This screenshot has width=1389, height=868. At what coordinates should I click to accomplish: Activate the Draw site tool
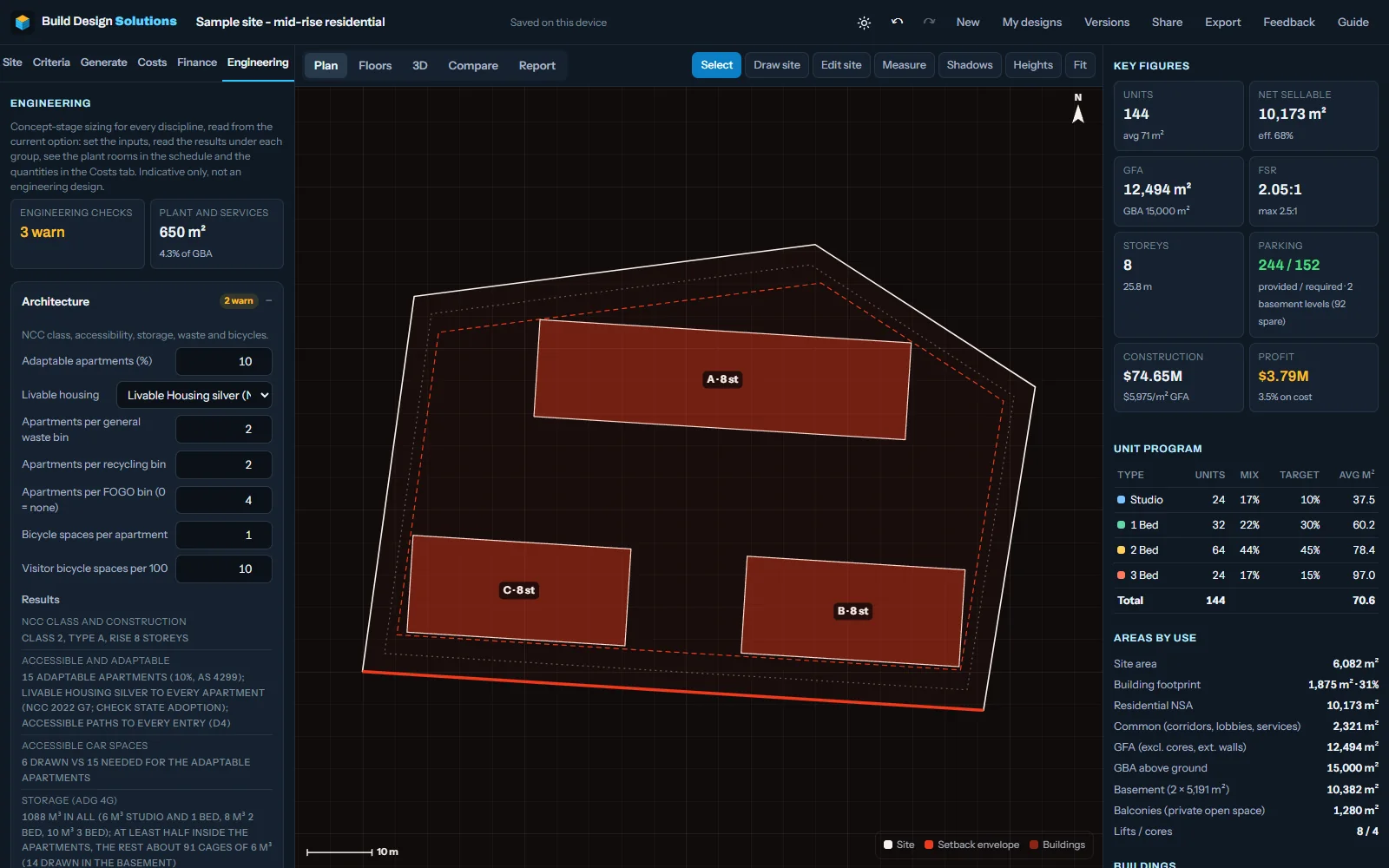click(777, 65)
